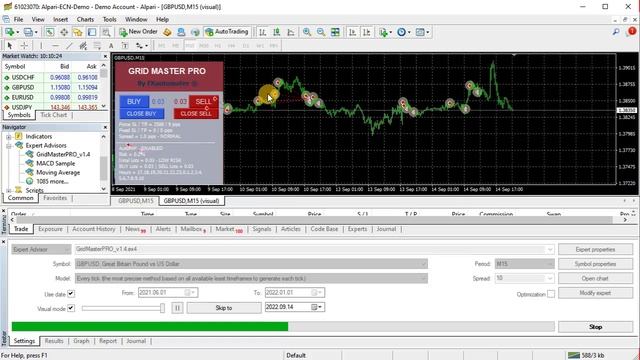
Task: Select the Horizontal Line drawing tool
Action: [56, 46]
